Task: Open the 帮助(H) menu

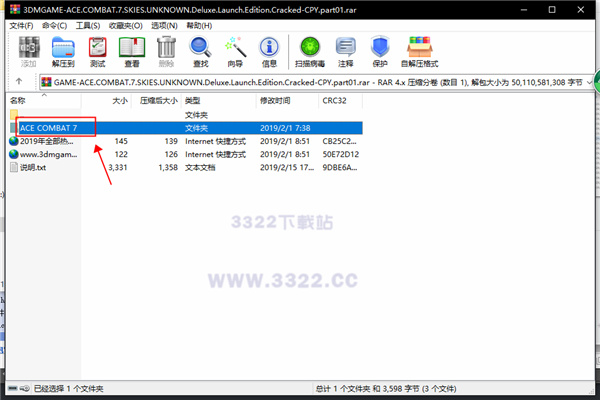Action: pos(199,26)
